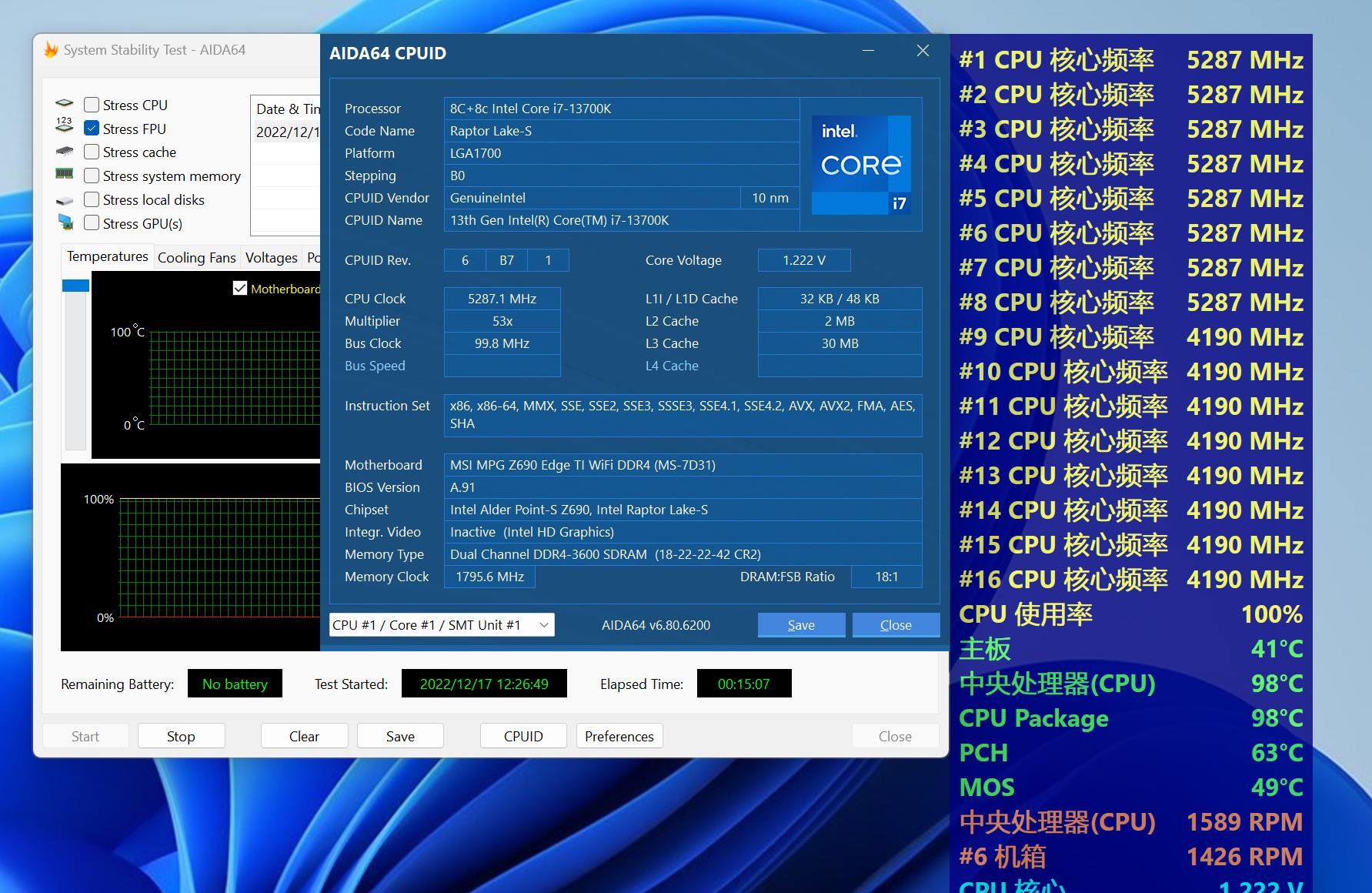Click the Motherboard value MSI MPG Z690 Edge

point(683,465)
